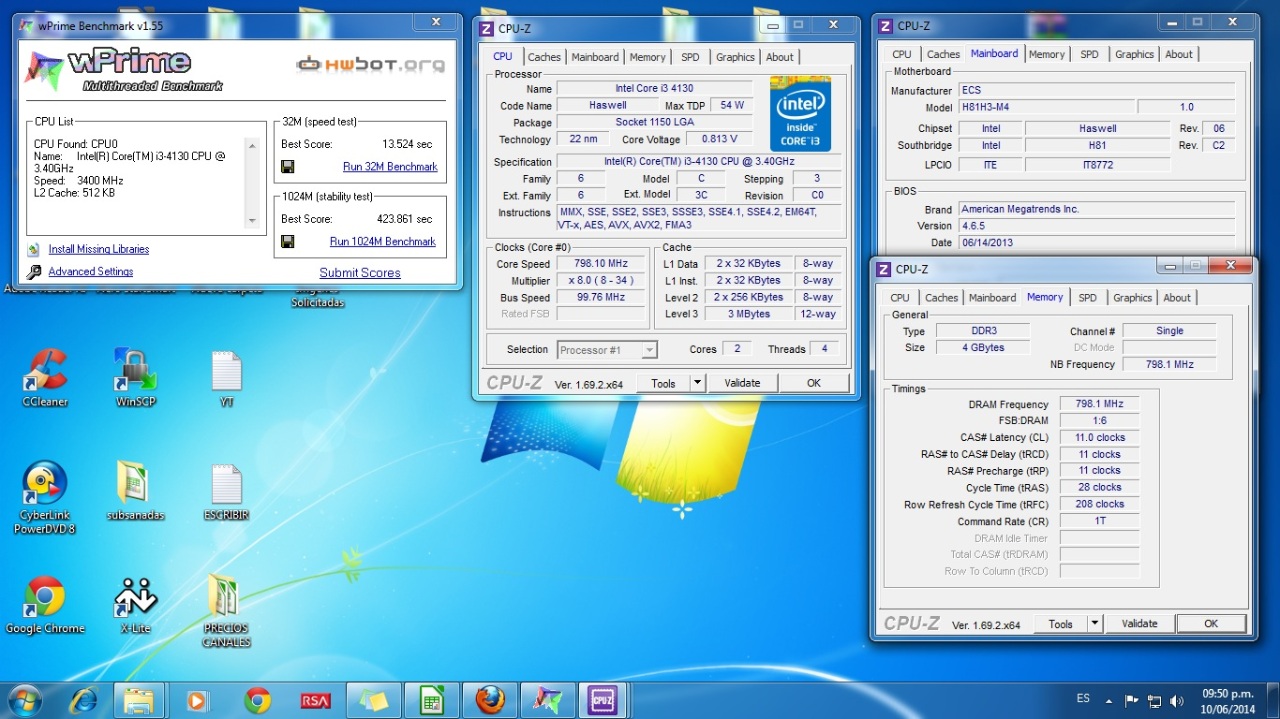Open Internet Explorer from the taskbar
Image resolution: width=1280 pixels, height=719 pixels.
pyautogui.click(x=82, y=700)
